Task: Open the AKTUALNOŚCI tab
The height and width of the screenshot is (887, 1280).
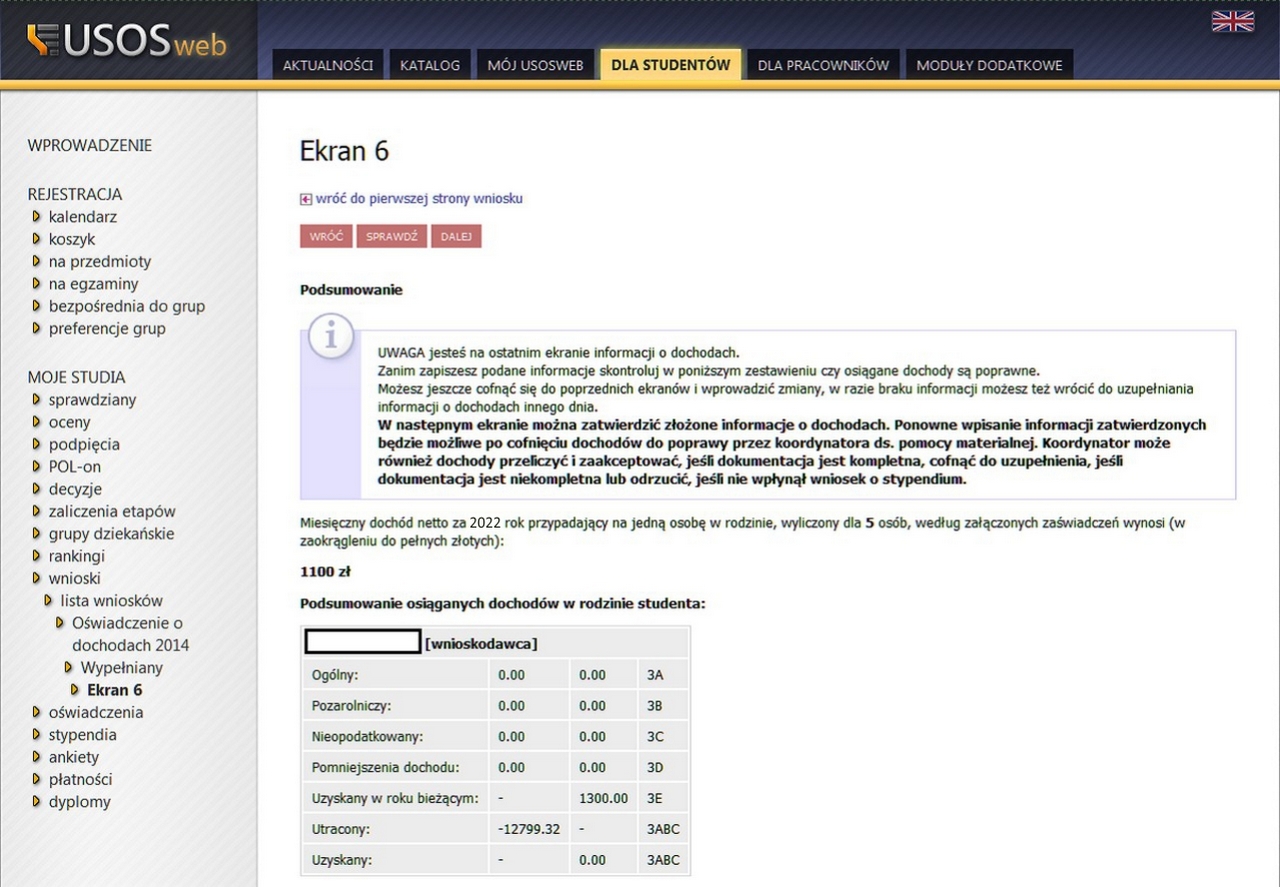Action: (328, 65)
